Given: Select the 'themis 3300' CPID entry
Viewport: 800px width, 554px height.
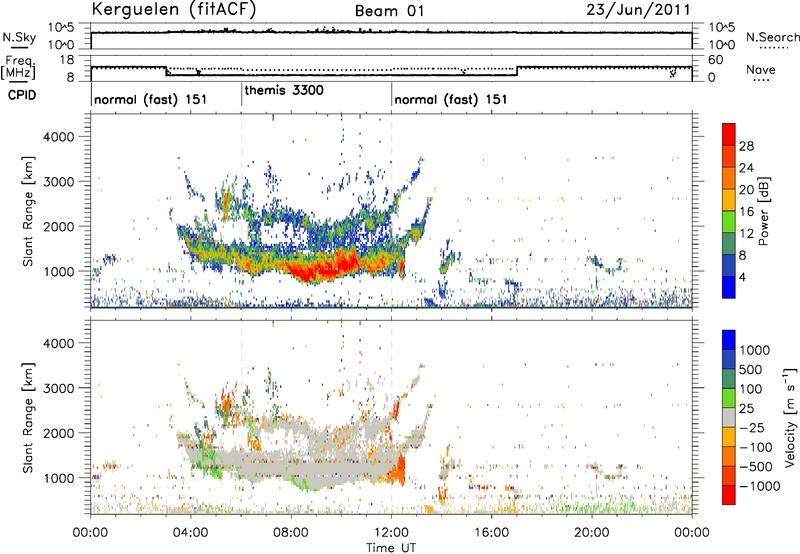Looking at the screenshot, I should [x=284, y=91].
